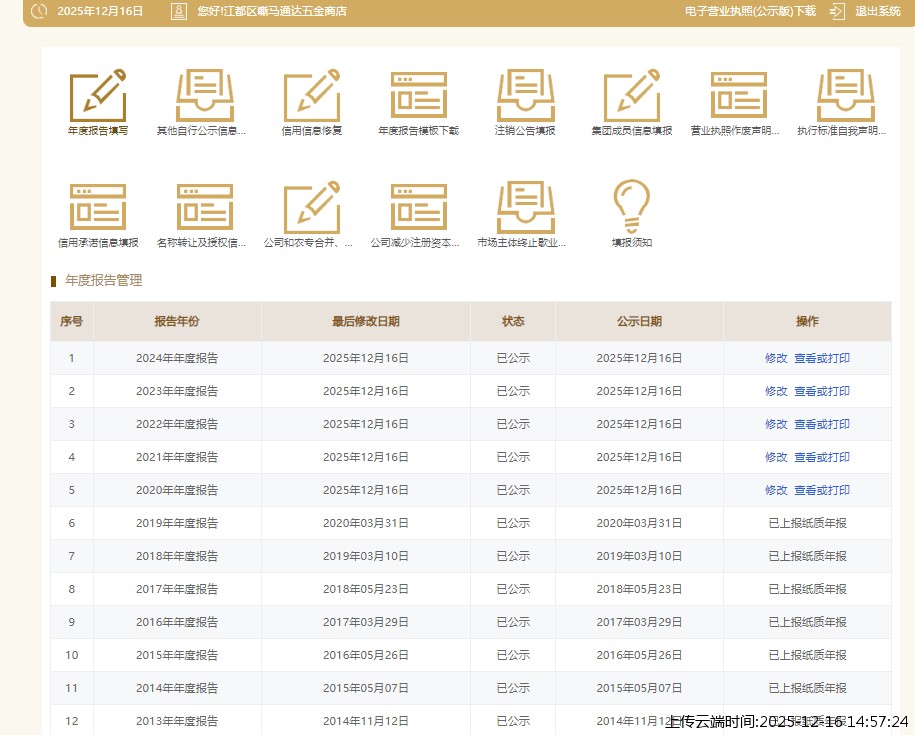Click 修改 for 2020年年度报告
The image size is (915, 735).
[776, 490]
